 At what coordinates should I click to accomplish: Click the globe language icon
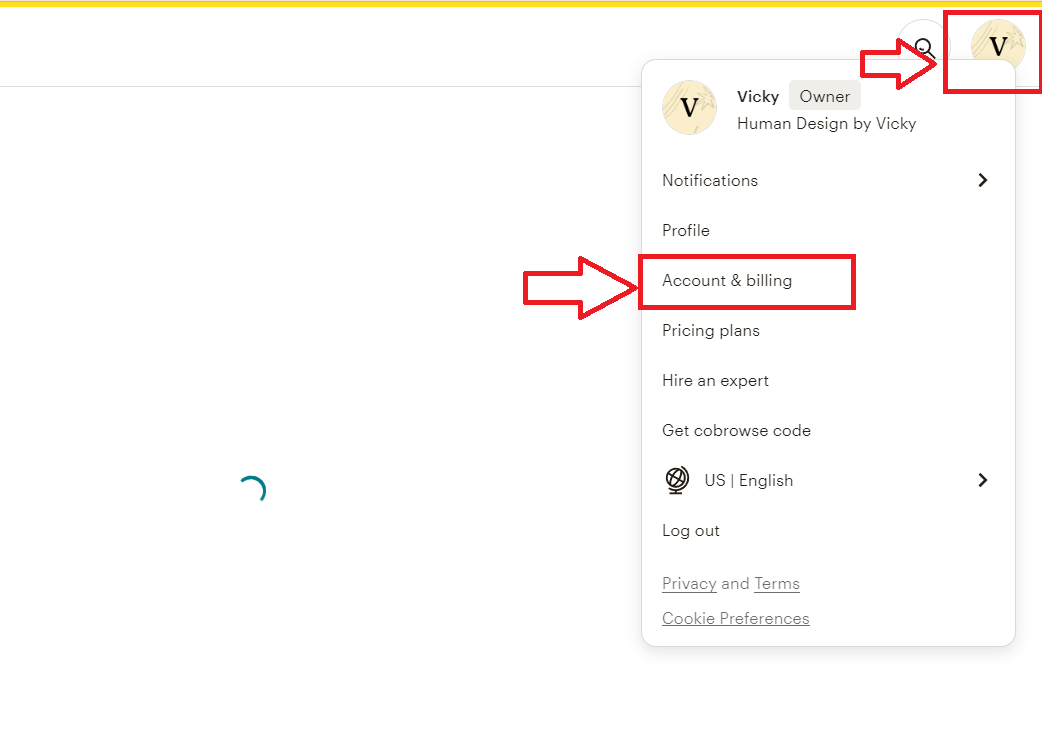tap(677, 480)
